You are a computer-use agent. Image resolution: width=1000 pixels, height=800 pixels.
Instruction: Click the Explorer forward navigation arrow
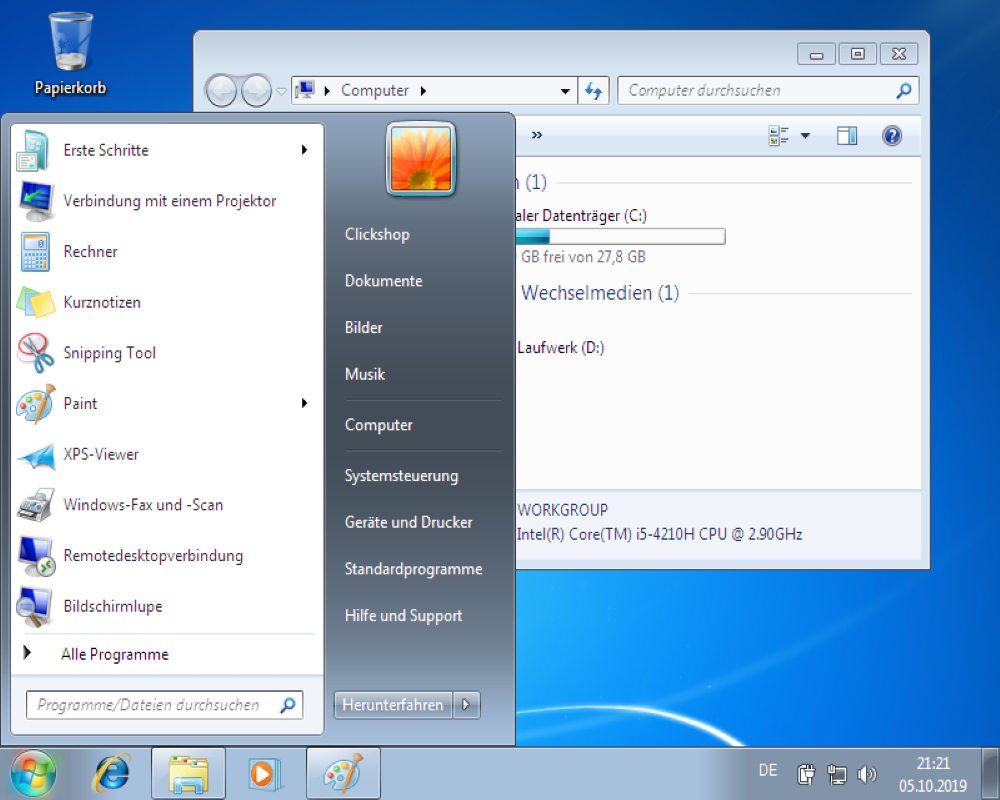[256, 91]
